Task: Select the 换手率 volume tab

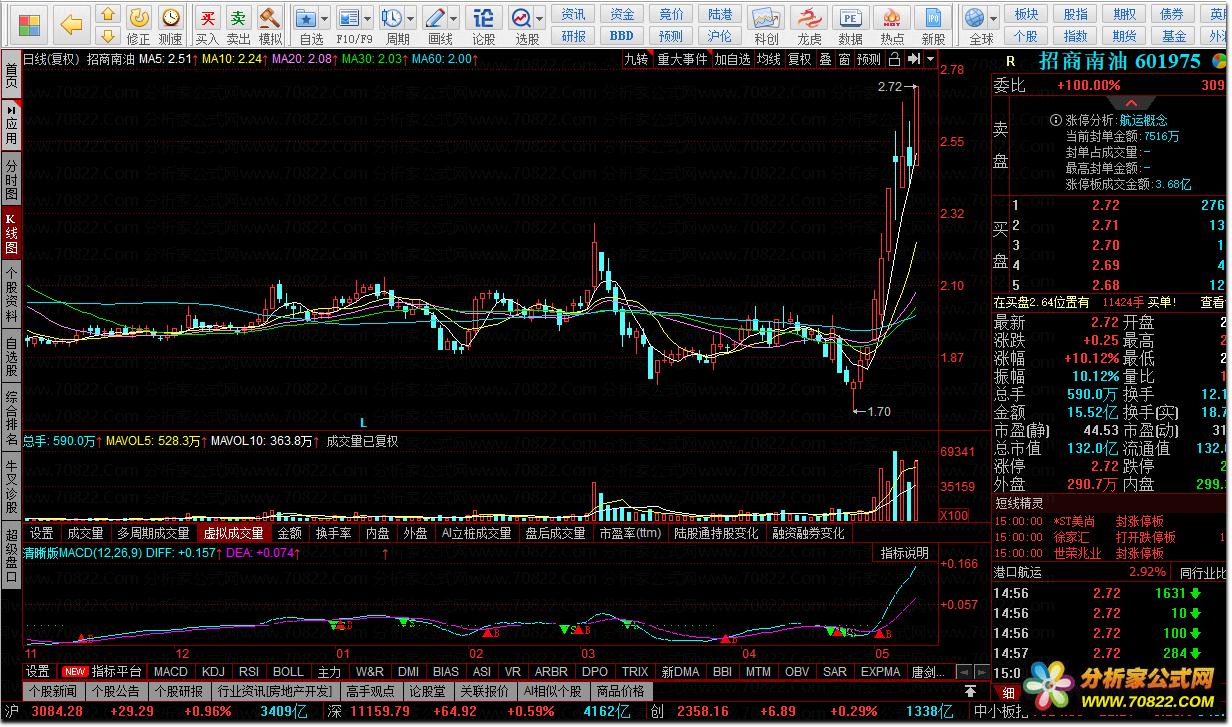Action: click(333, 534)
